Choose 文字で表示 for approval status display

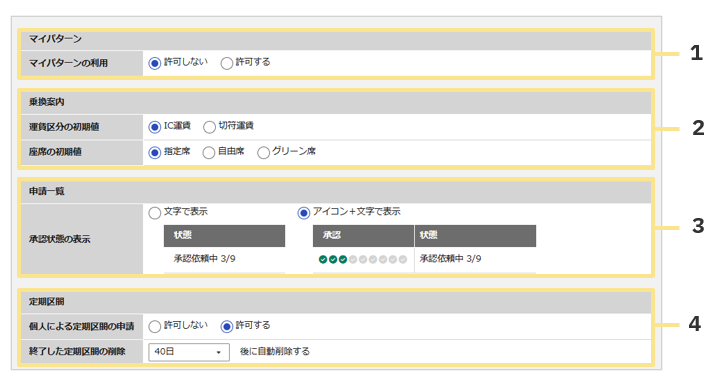tap(155, 213)
